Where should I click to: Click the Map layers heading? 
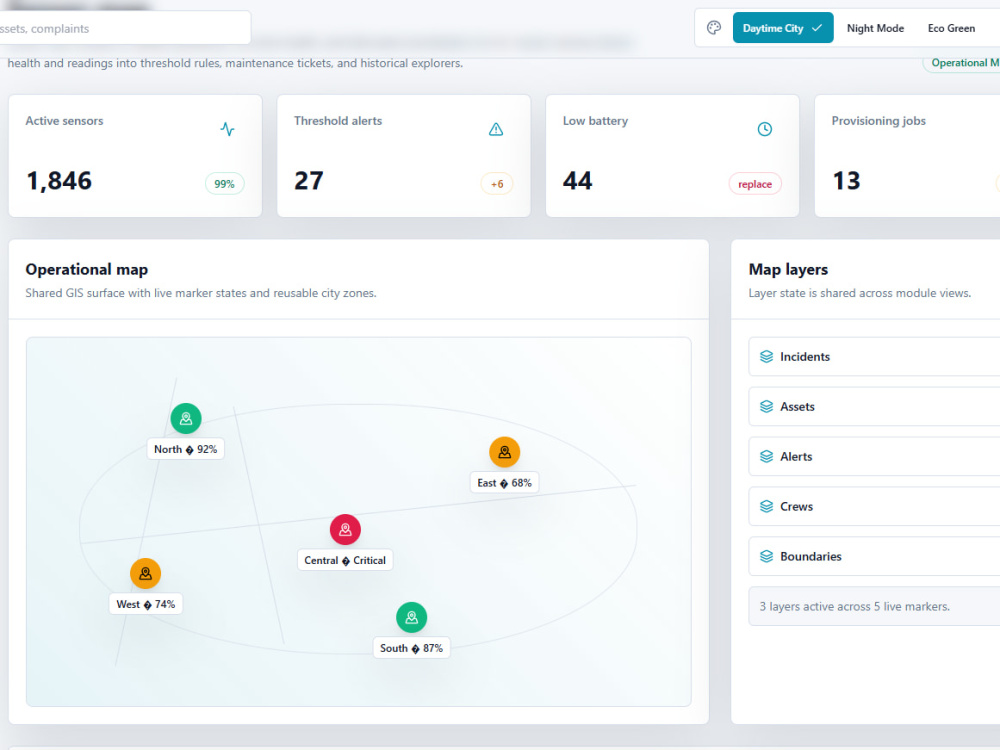point(788,269)
